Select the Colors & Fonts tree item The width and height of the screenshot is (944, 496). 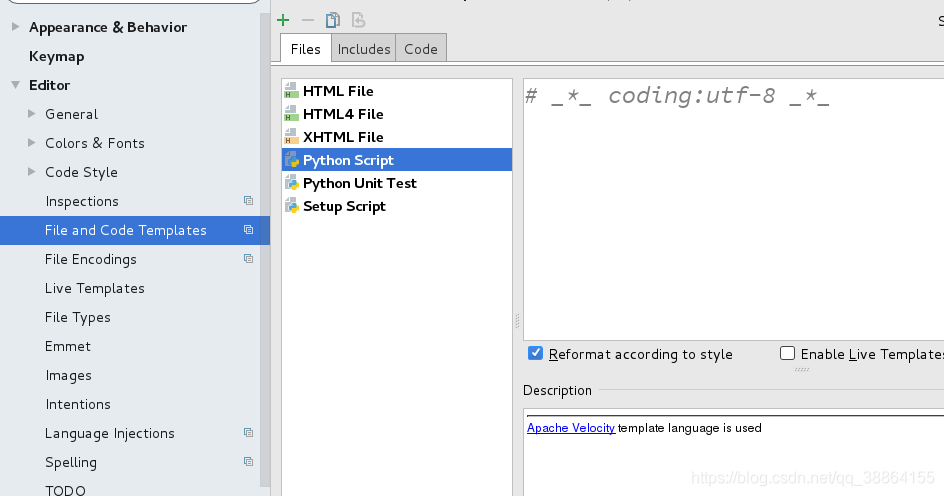click(x=95, y=143)
